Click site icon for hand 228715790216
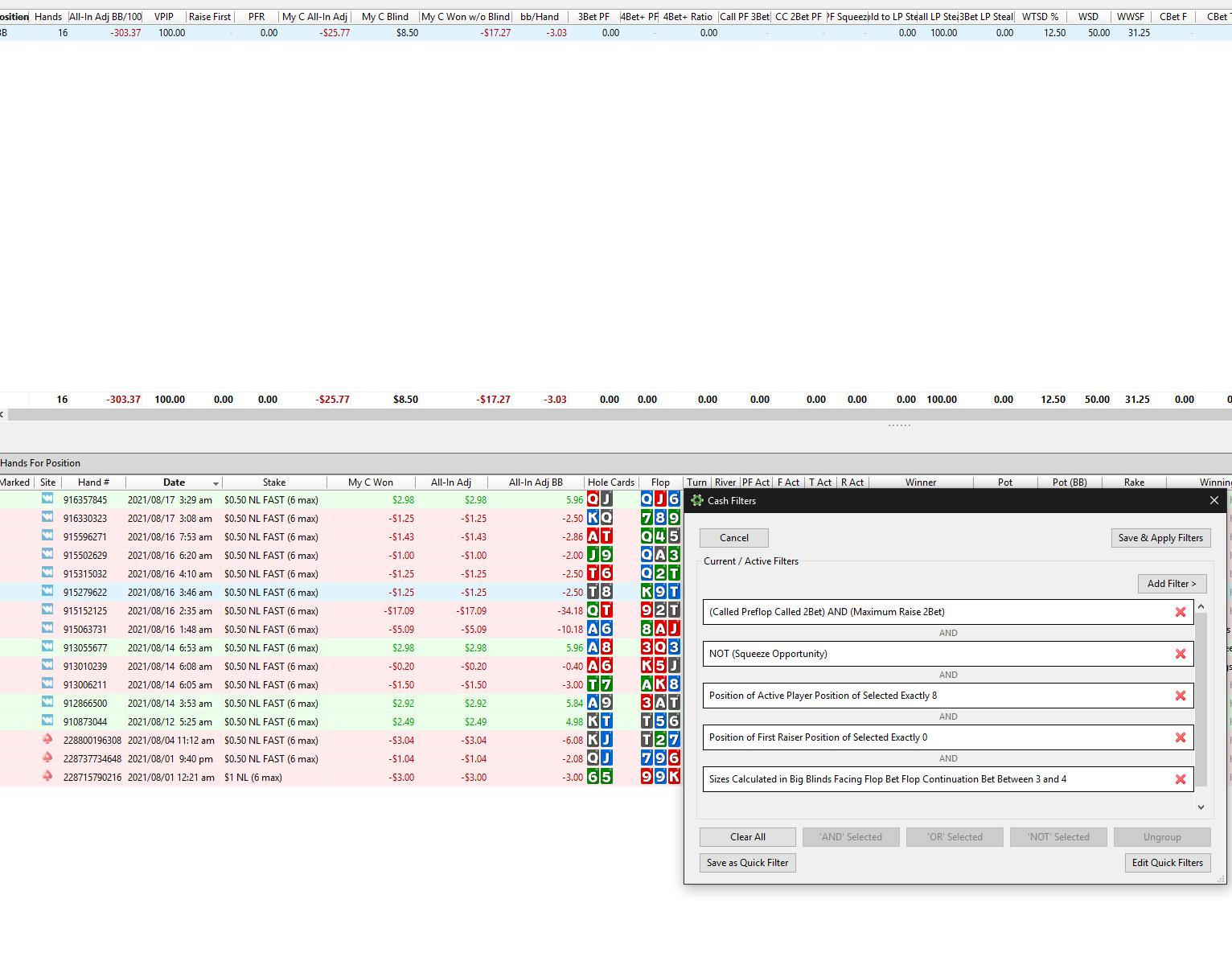This screenshot has height=969, width=1232. pyautogui.click(x=47, y=777)
